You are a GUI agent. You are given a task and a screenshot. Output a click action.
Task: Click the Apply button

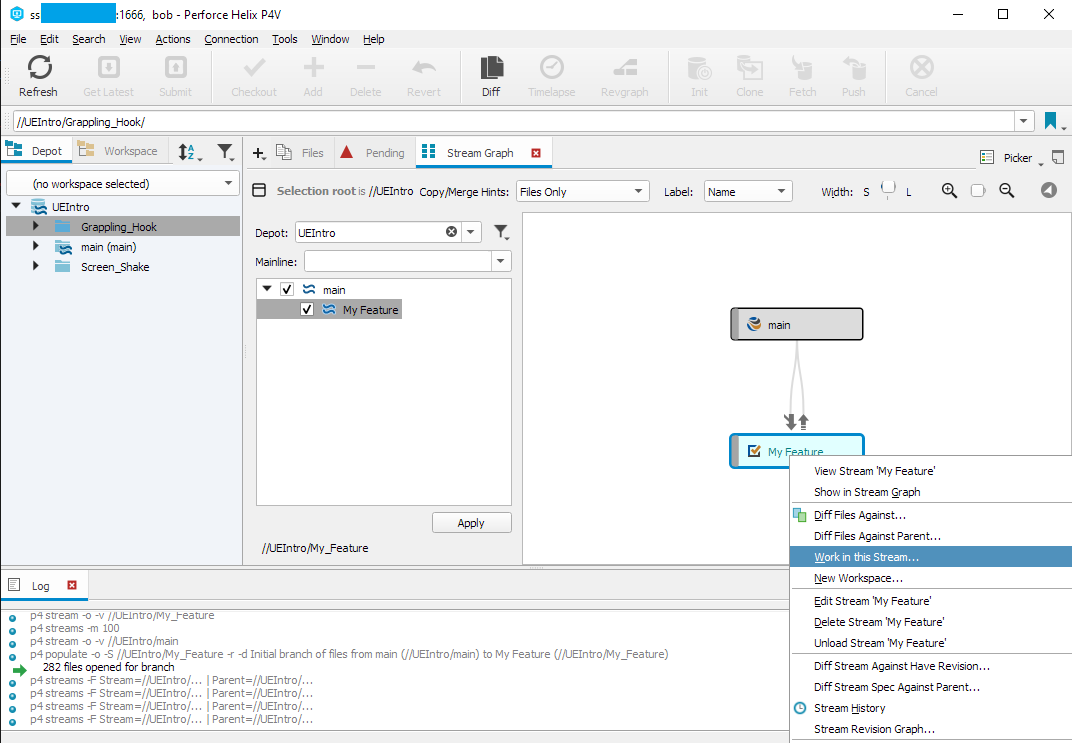coord(472,523)
